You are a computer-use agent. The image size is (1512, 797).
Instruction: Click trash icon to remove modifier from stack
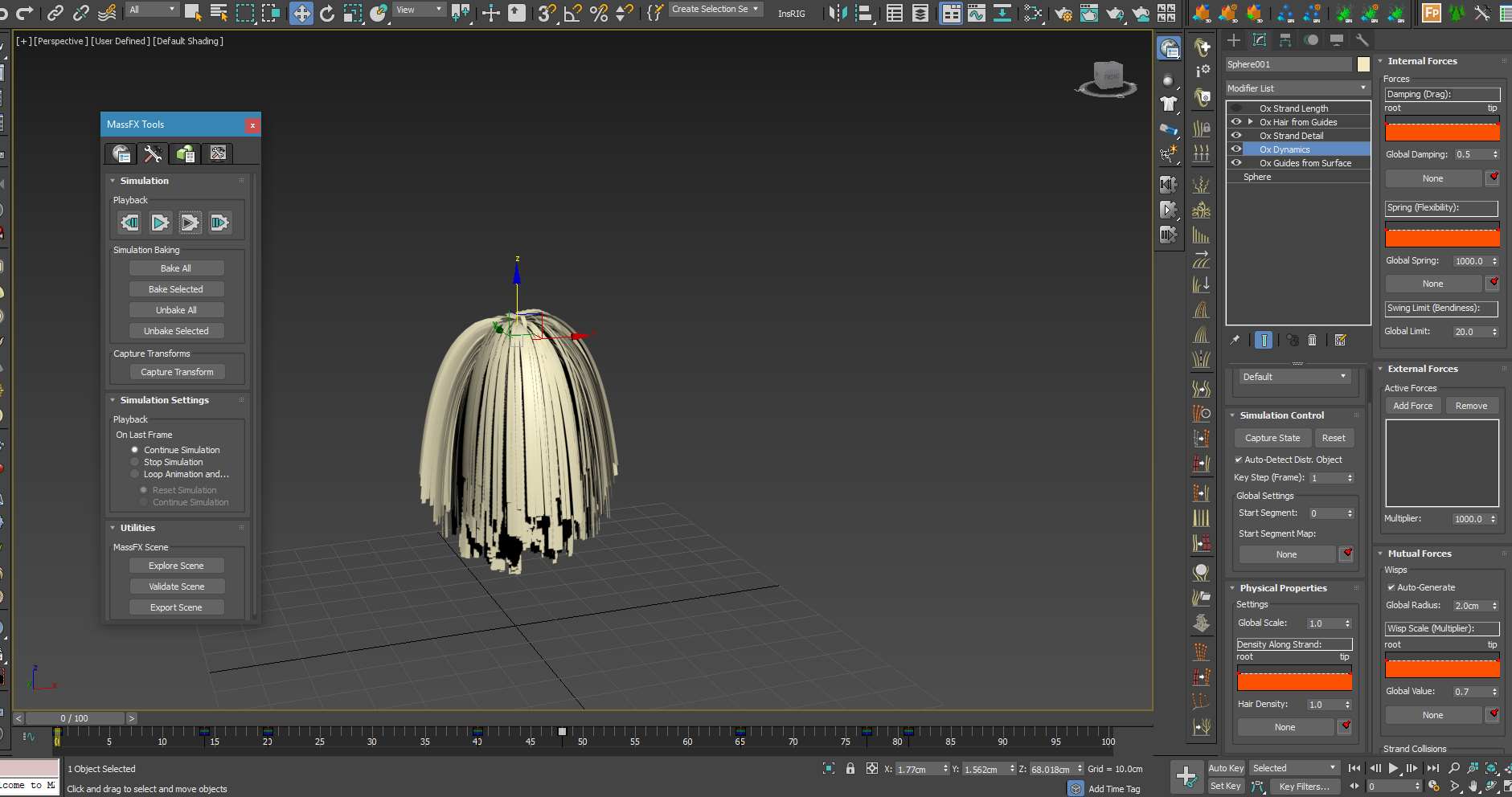[1312, 341]
